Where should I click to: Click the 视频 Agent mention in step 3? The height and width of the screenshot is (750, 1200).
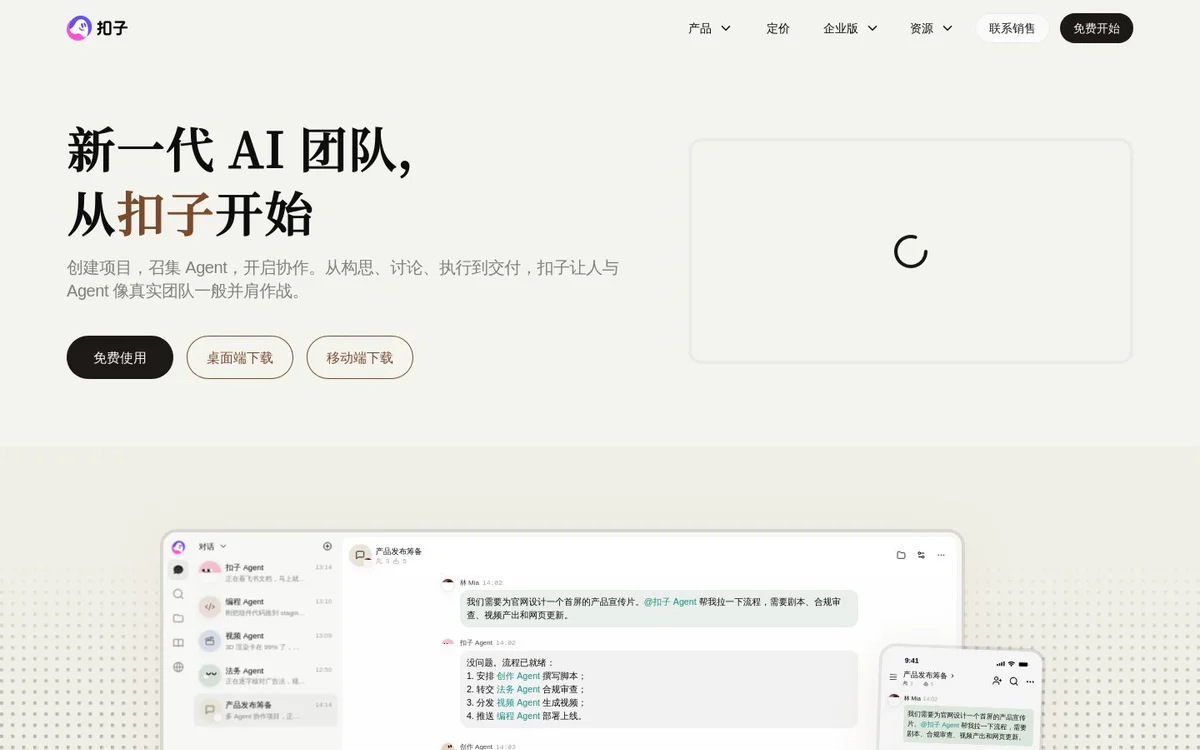tap(518, 702)
